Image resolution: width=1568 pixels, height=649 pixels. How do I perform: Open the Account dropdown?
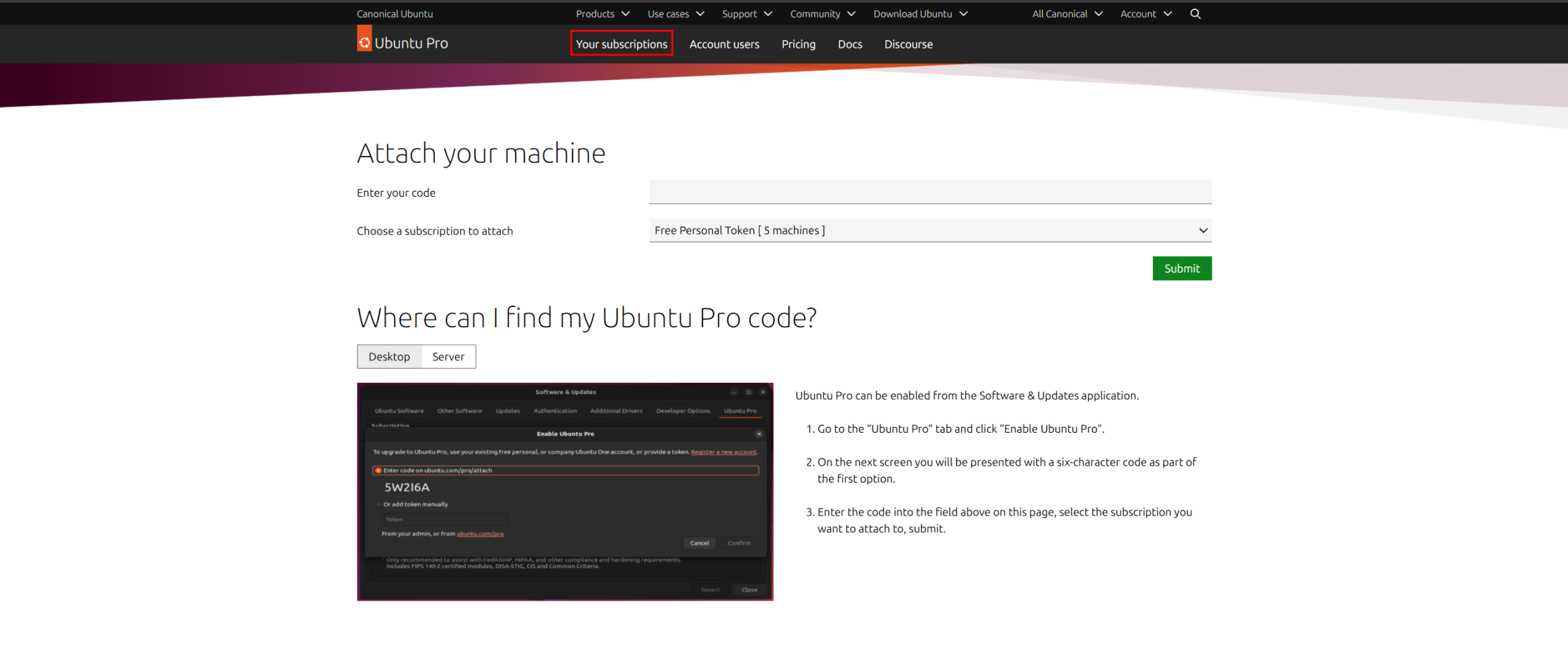1146,14
